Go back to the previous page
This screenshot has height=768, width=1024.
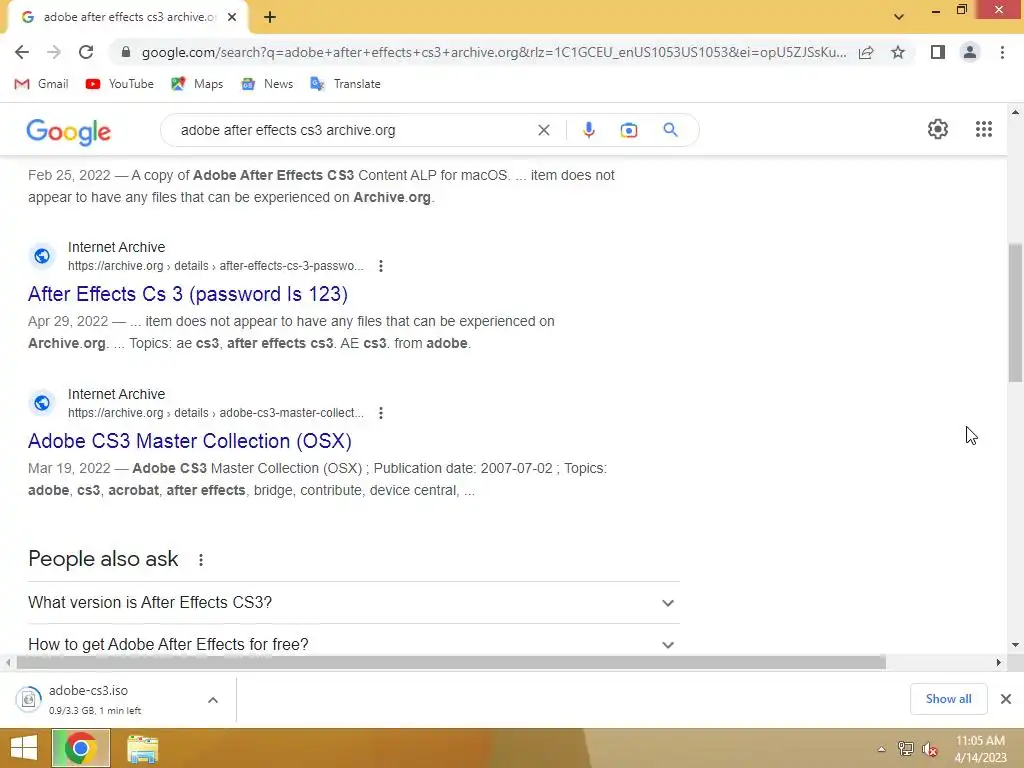pos(22,52)
